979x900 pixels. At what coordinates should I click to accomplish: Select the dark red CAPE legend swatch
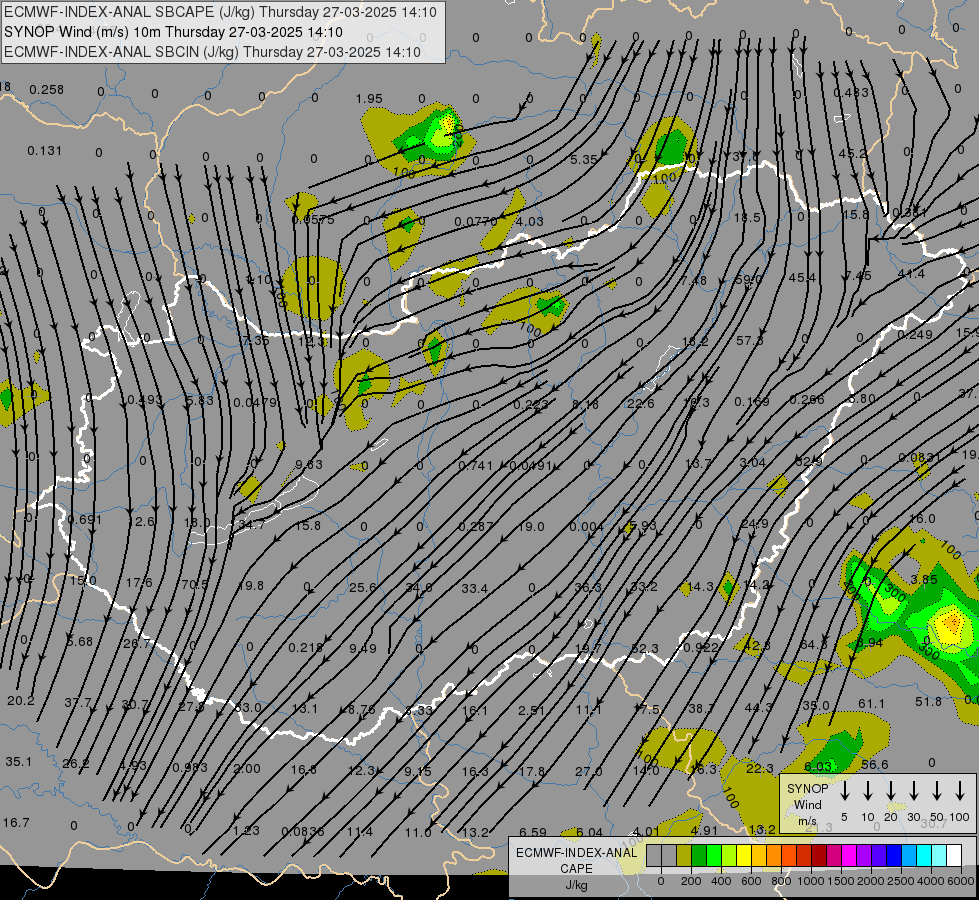click(x=819, y=856)
